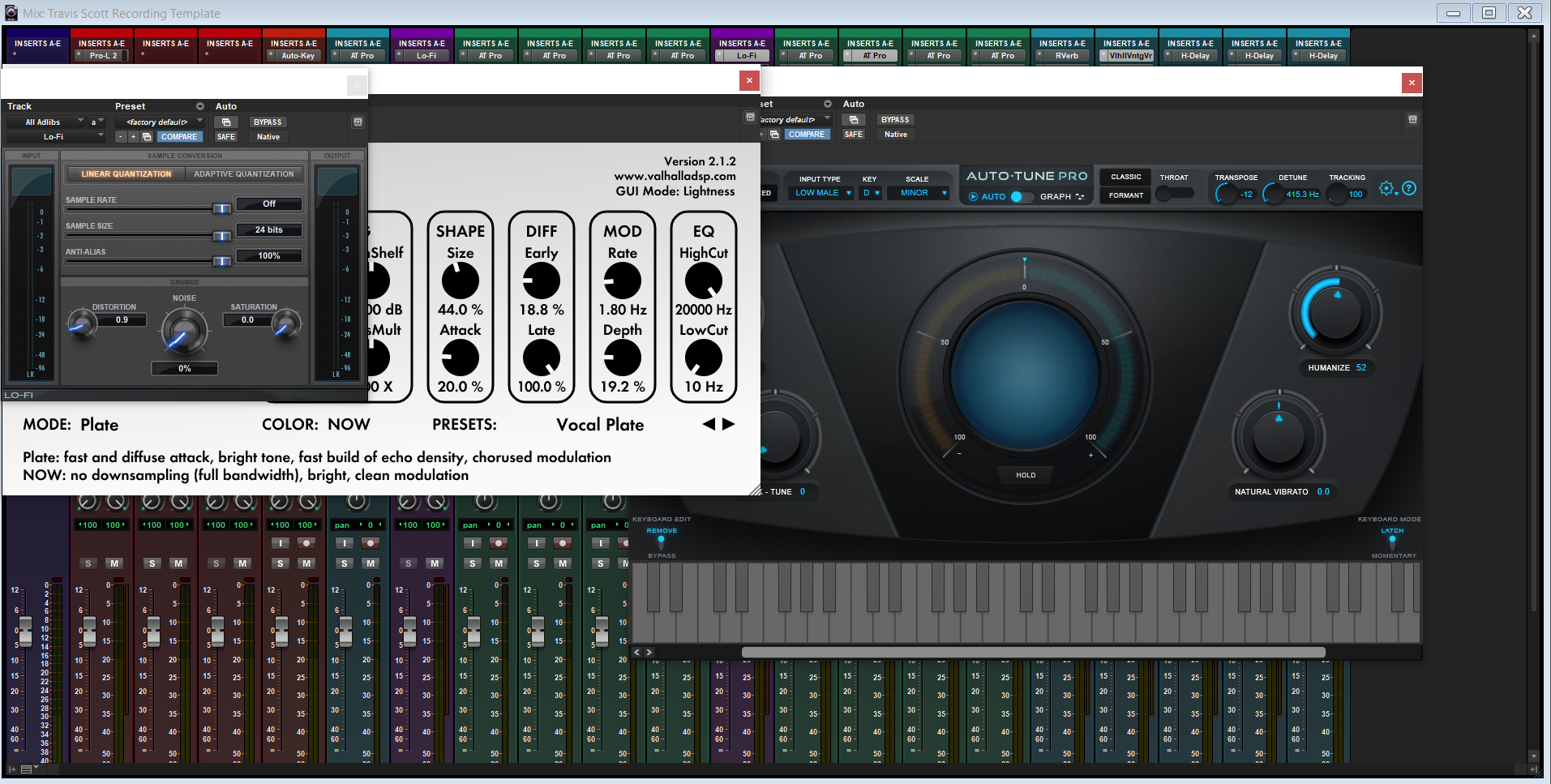The image size is (1551, 784).
Task: Select the Adaptive Quantization tab
Action: [244, 174]
